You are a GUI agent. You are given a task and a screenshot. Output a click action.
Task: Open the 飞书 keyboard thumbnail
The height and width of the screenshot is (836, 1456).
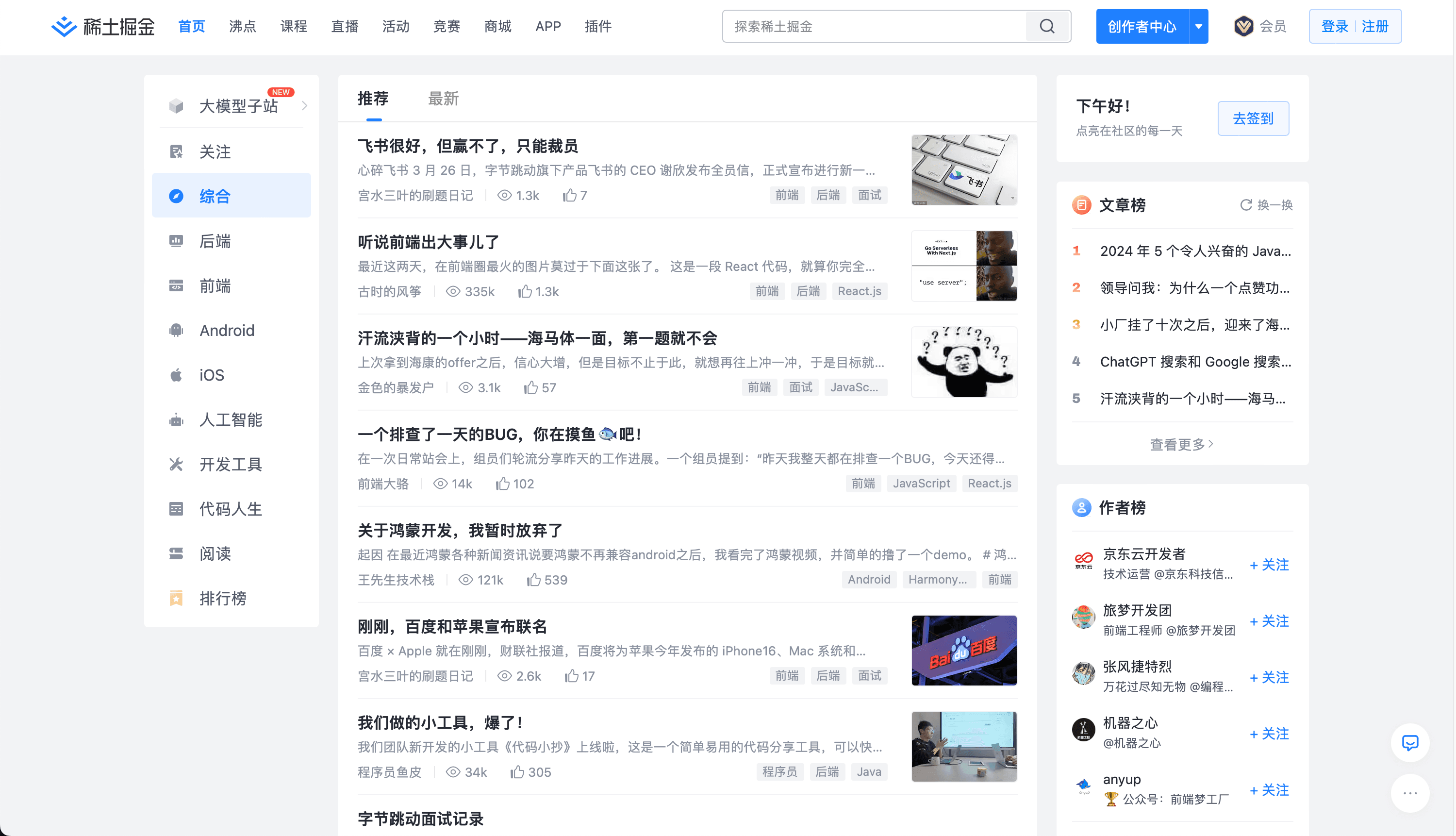click(964, 170)
